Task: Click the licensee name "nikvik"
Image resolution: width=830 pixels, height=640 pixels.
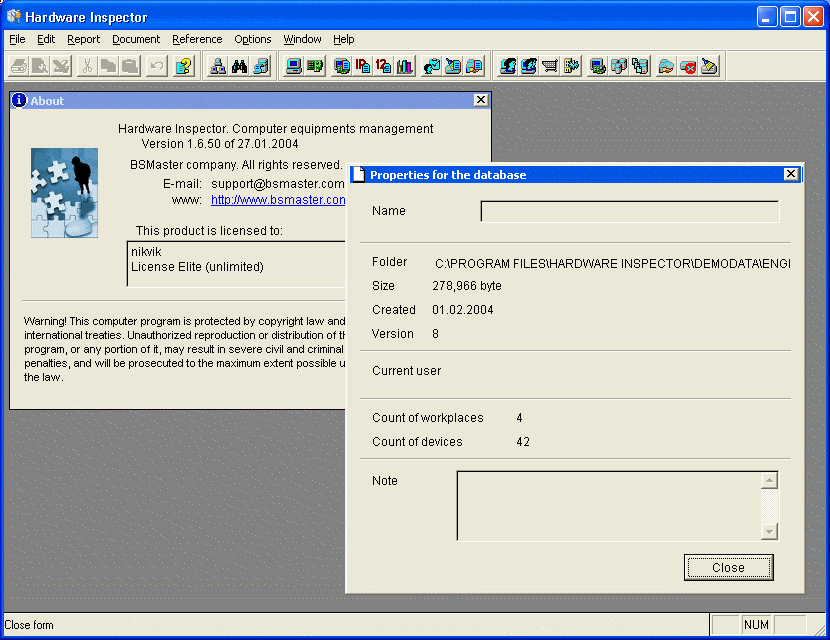Action: tap(146, 251)
